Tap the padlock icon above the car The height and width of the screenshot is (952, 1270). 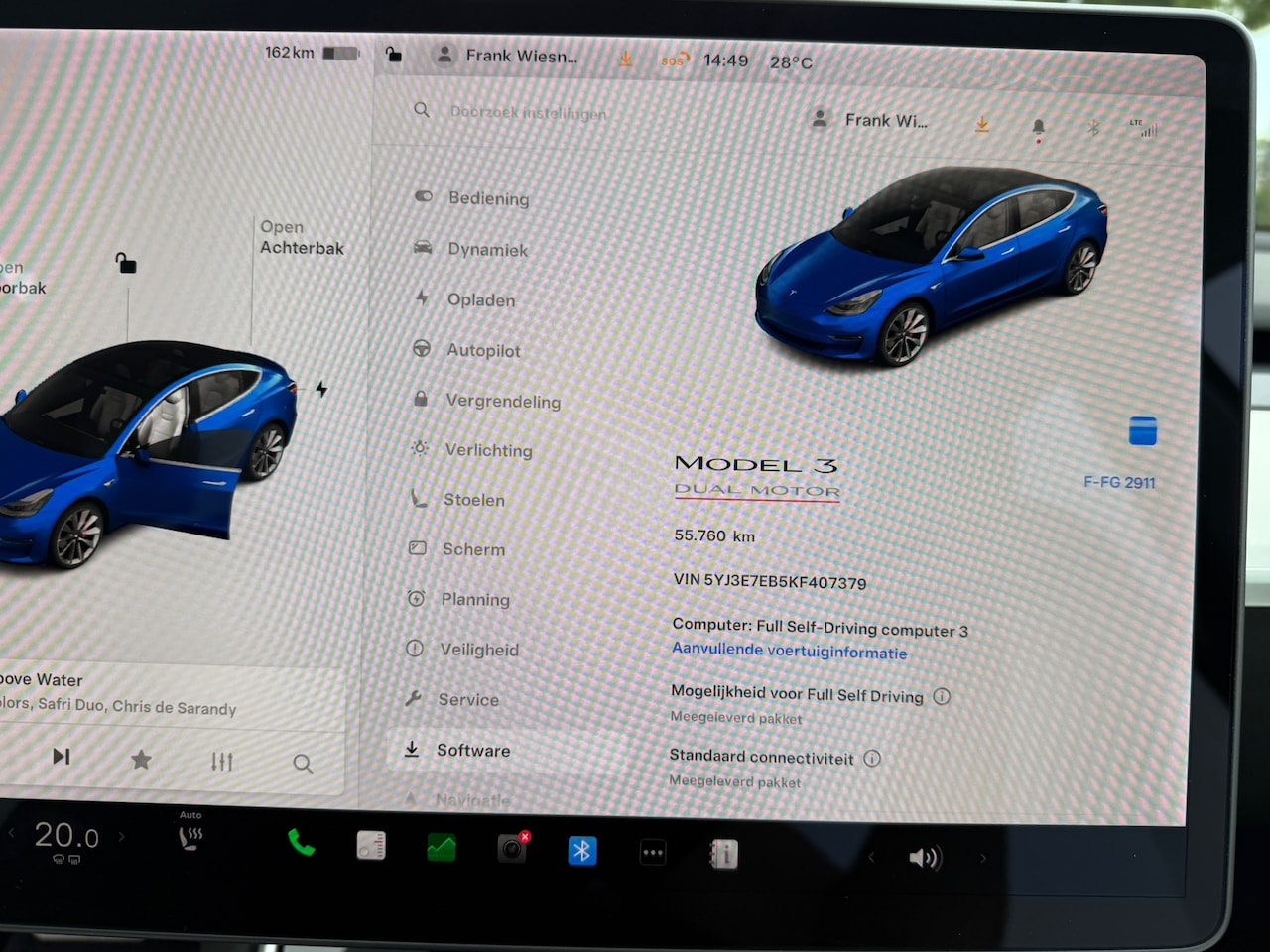tap(126, 263)
